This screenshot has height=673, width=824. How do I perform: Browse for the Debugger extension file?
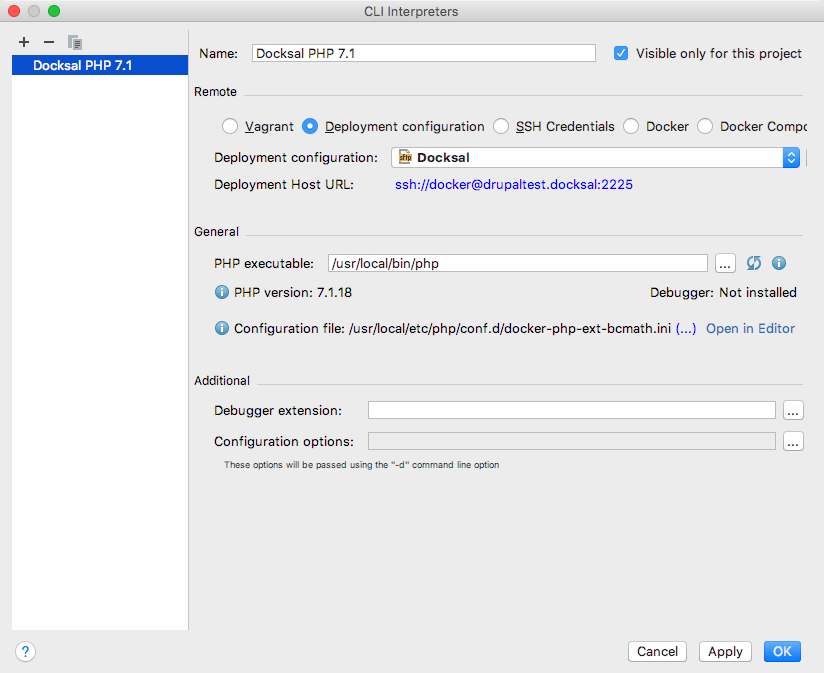[x=793, y=410]
